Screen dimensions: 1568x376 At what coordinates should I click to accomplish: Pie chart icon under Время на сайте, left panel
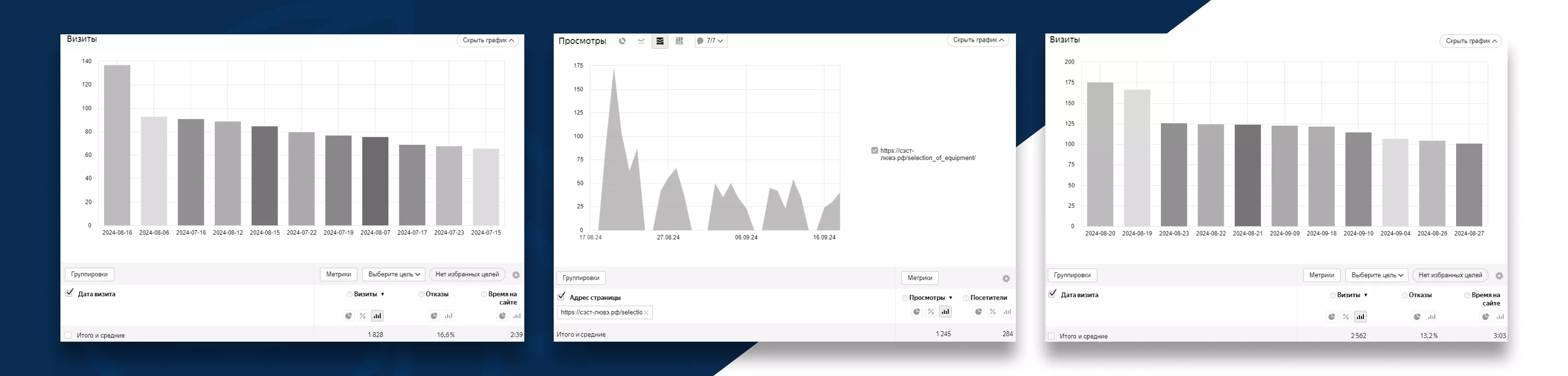click(x=503, y=316)
